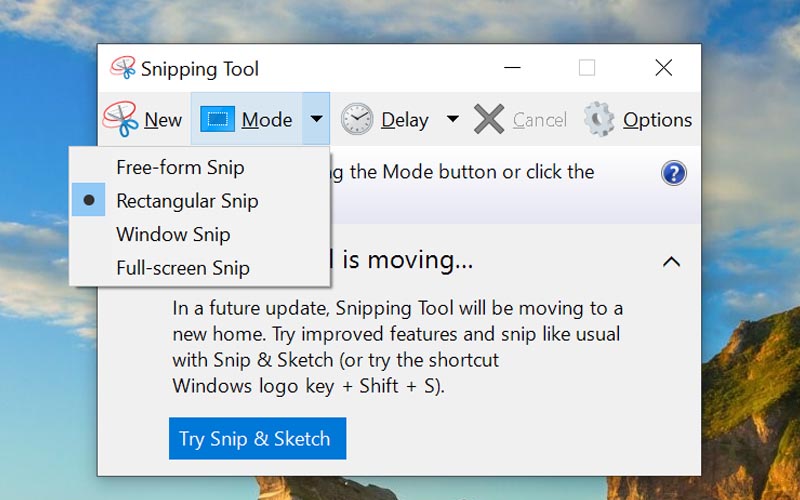This screenshot has height=500, width=800.
Task: Click the Options text label
Action: pos(657,120)
